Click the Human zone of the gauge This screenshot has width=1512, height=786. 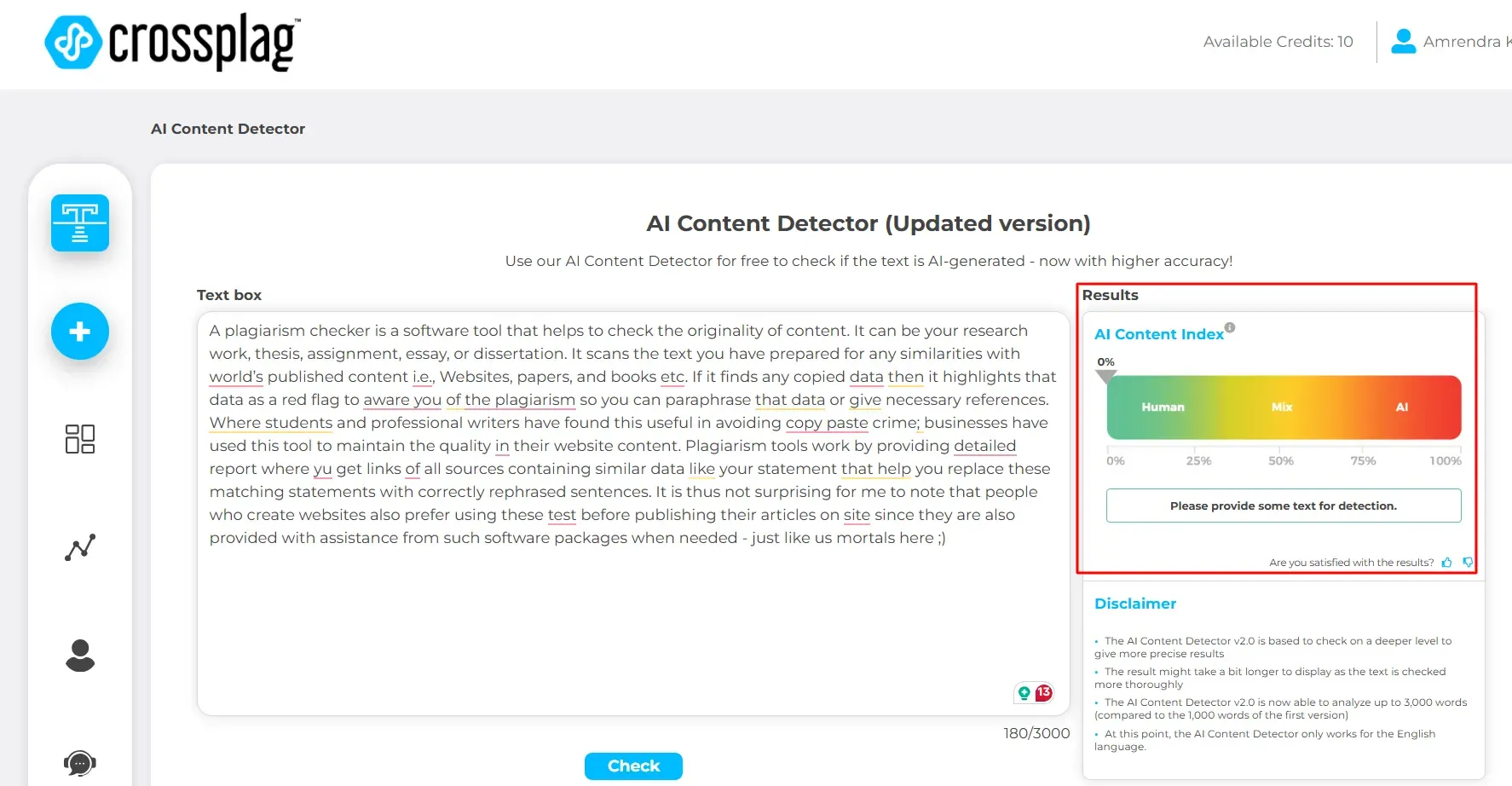[1163, 407]
